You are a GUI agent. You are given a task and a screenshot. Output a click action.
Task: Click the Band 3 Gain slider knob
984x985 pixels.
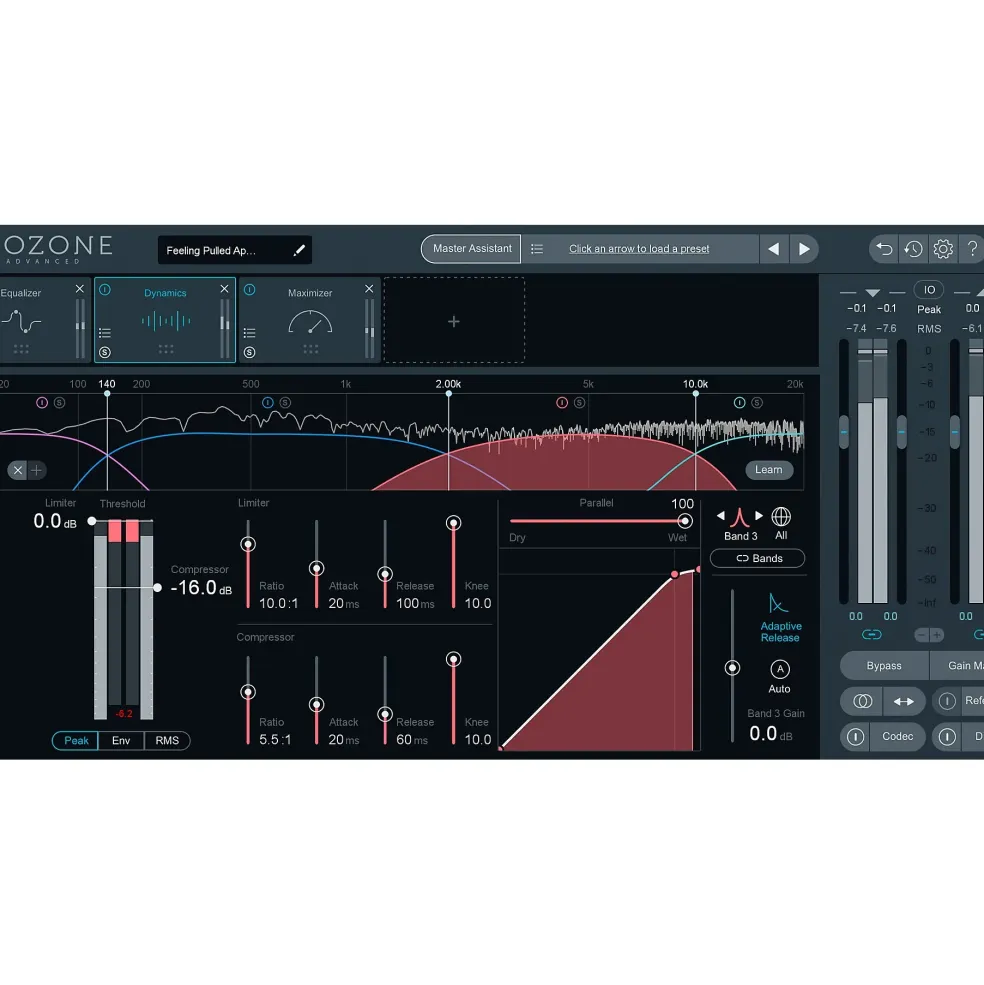pos(732,668)
